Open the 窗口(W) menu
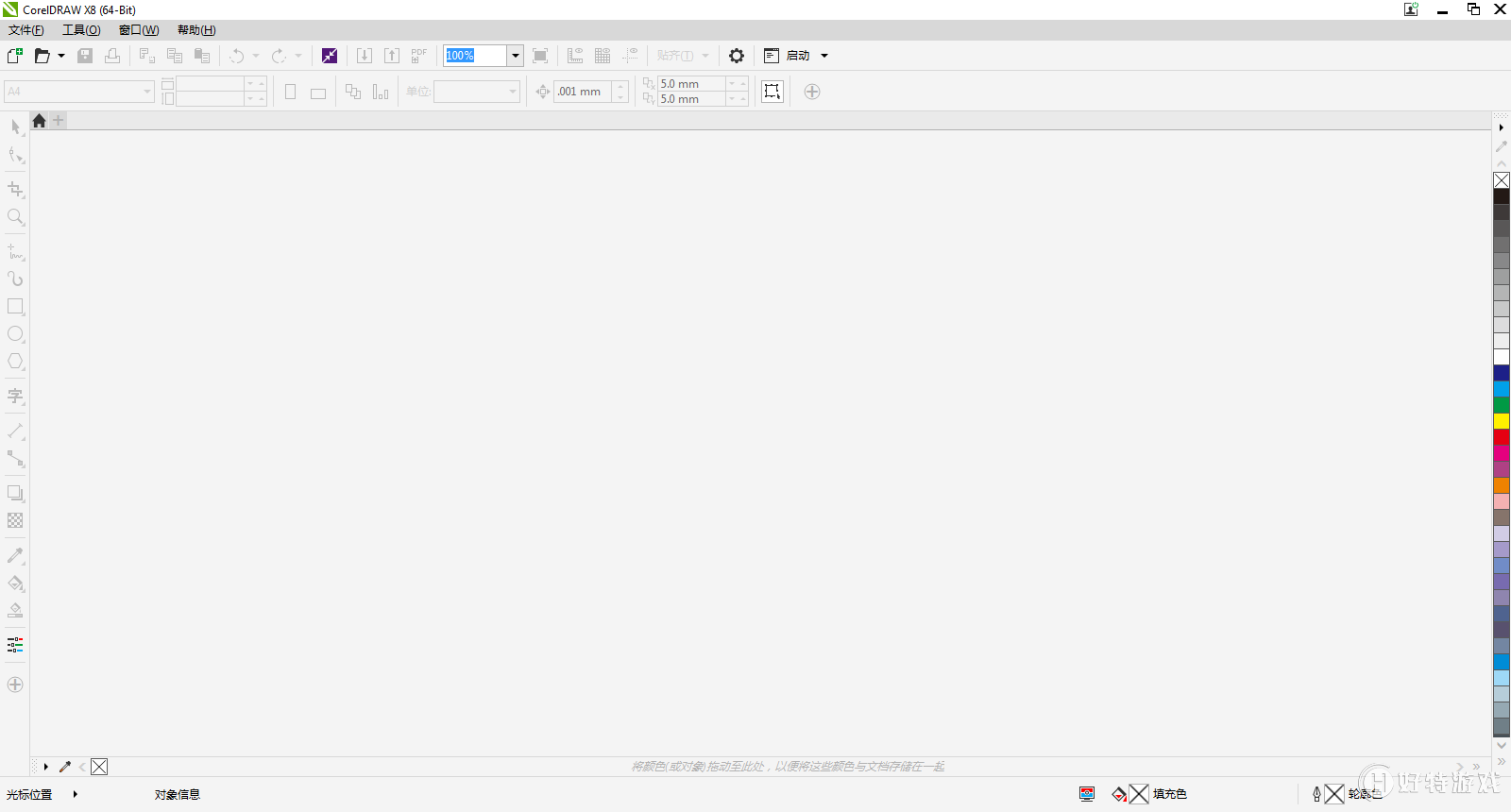 pos(139,30)
